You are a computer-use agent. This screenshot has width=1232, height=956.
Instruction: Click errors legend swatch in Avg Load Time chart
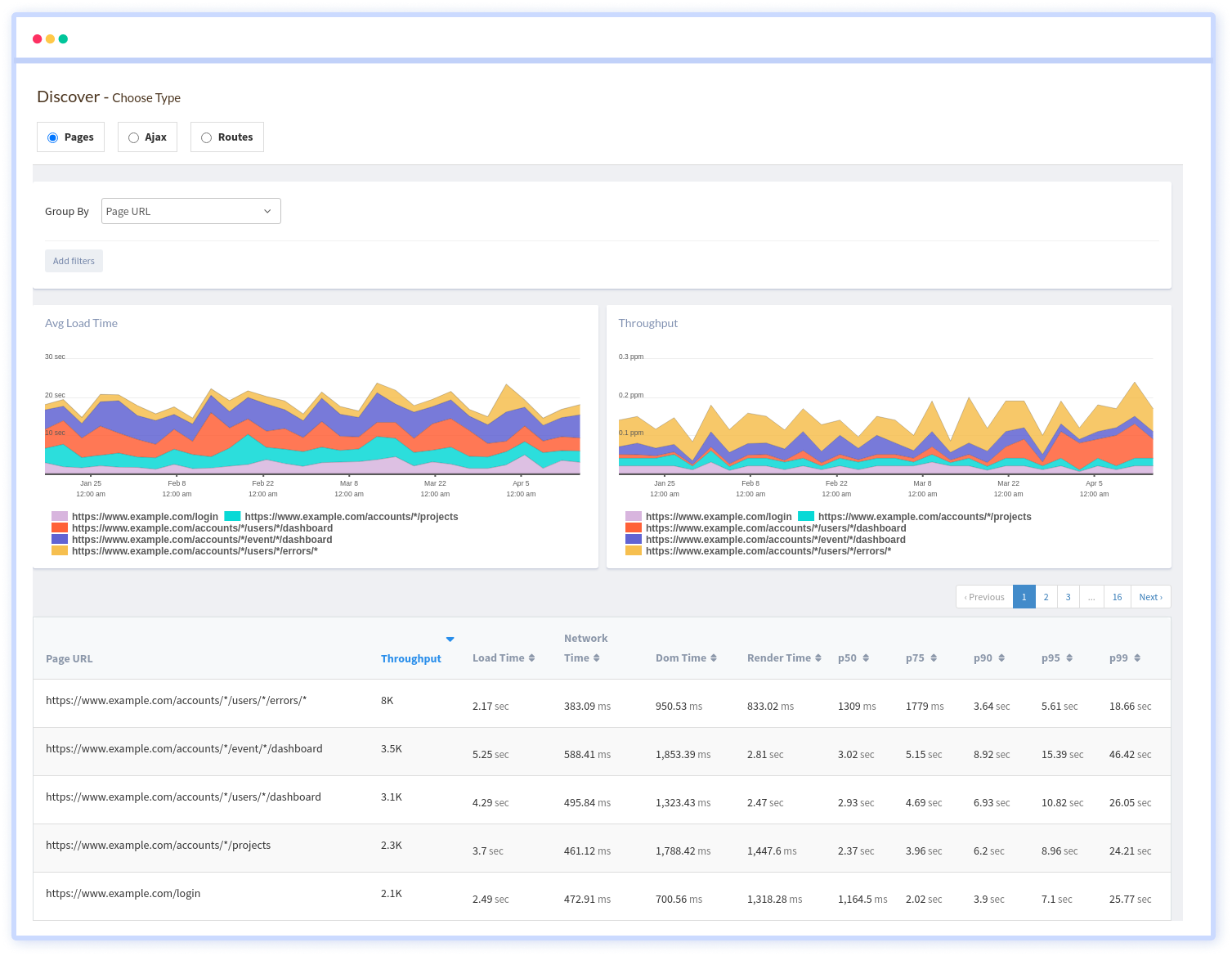tap(60, 550)
